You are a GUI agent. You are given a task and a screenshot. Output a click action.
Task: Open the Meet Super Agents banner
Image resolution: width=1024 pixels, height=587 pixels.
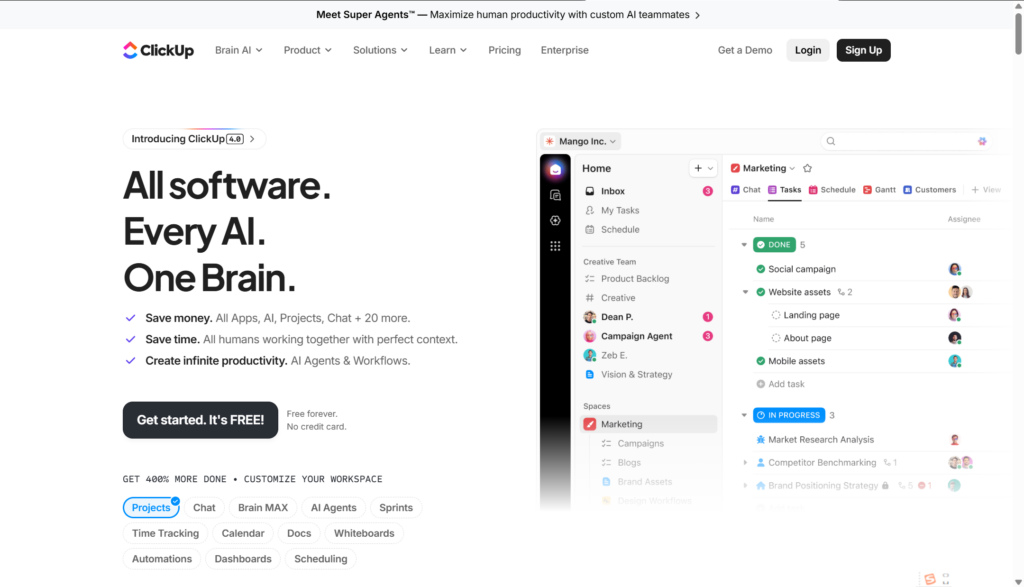point(508,14)
